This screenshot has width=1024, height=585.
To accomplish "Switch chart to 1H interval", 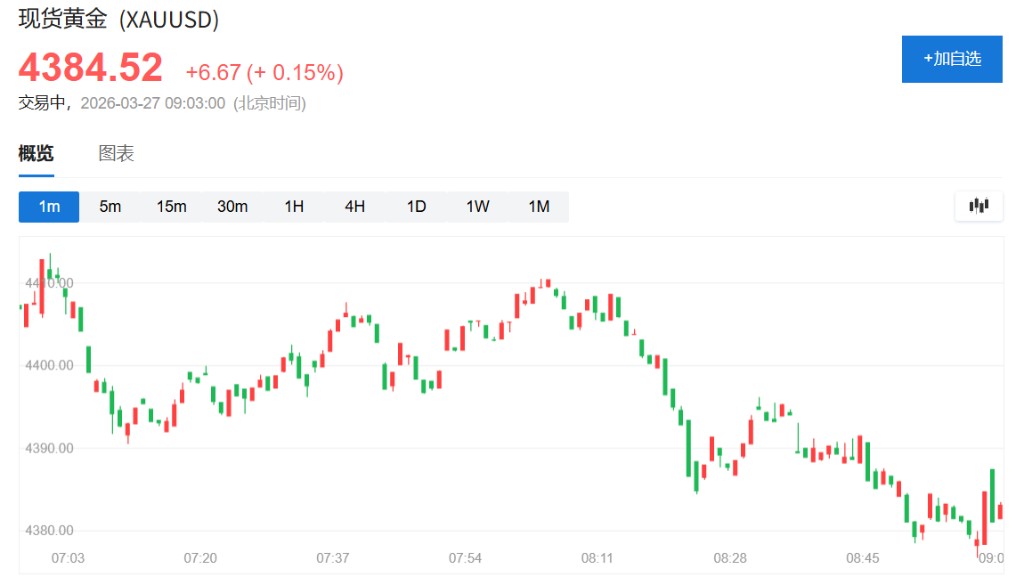I will click(294, 207).
